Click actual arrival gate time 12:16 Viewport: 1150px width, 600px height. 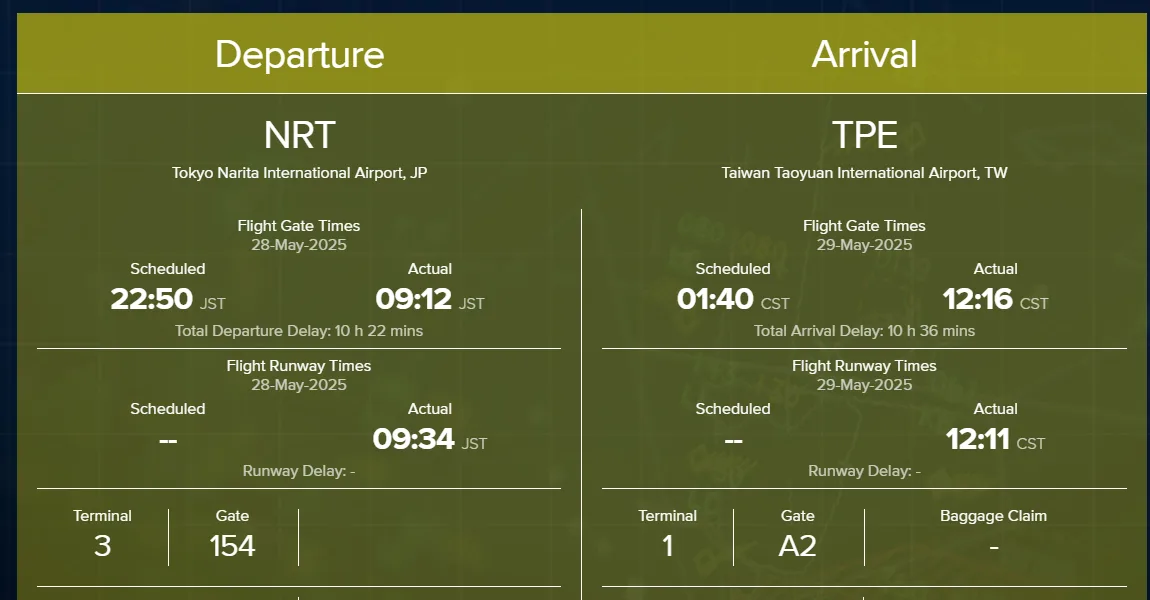click(x=977, y=299)
